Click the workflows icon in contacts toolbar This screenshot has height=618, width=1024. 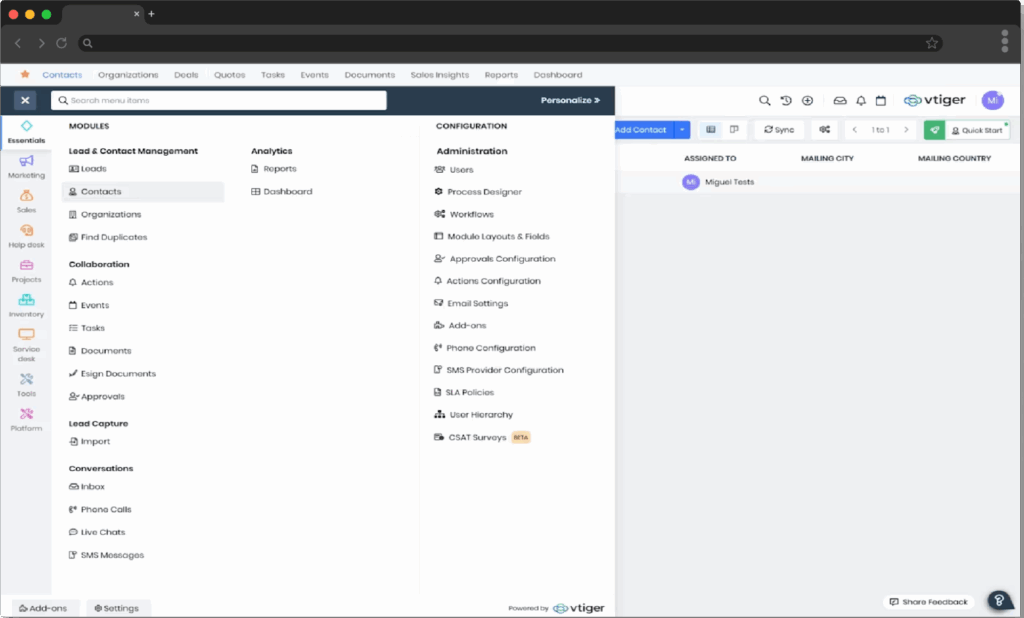(825, 129)
